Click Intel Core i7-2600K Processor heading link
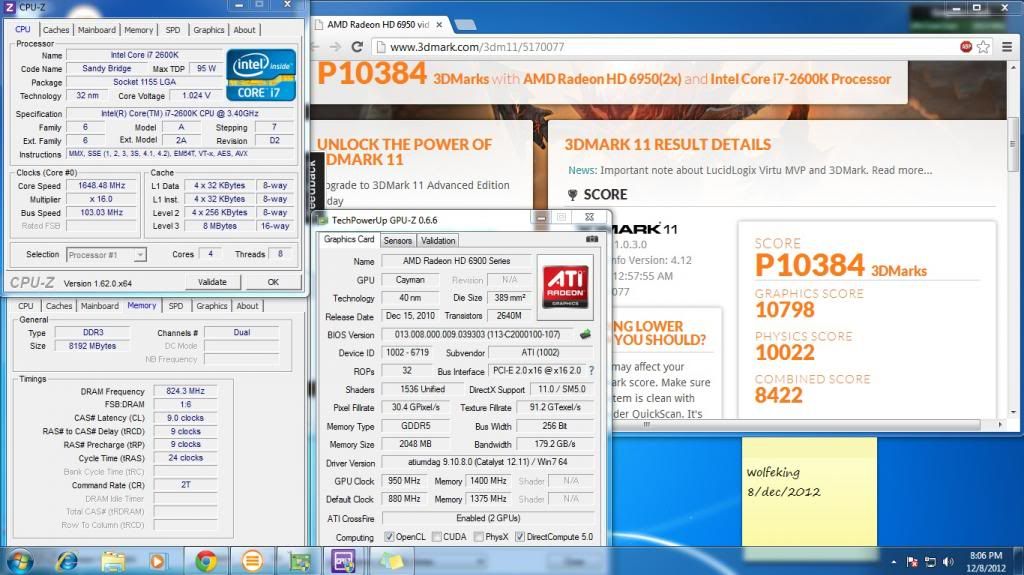The height and width of the screenshot is (575, 1024). pos(801,79)
